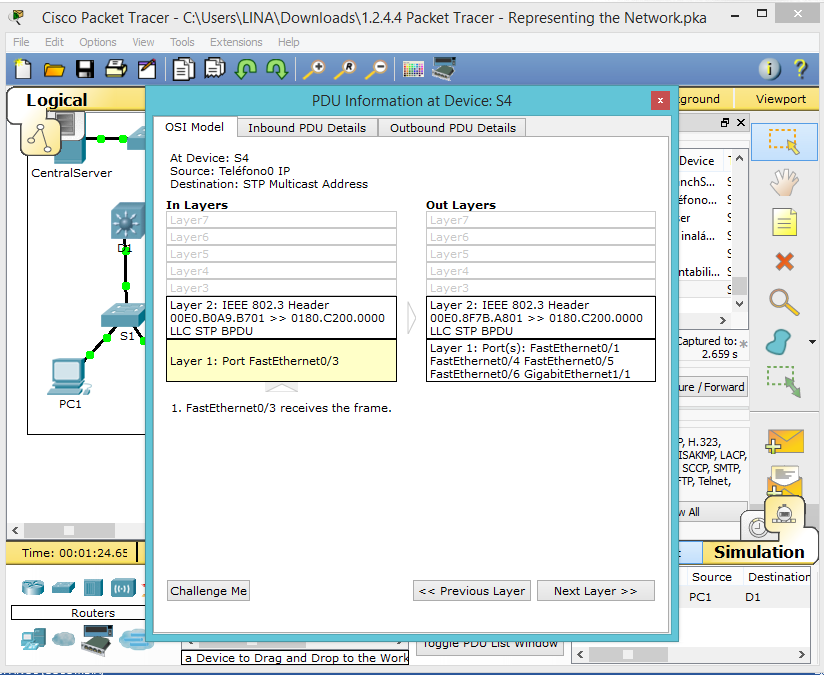Screen dimensions: 824x675
Task: Open file with the folder icon
Action: pos(54,69)
